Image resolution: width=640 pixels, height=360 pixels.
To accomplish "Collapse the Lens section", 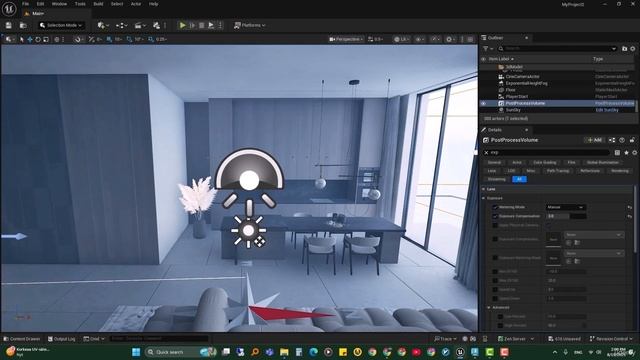I will [x=484, y=189].
